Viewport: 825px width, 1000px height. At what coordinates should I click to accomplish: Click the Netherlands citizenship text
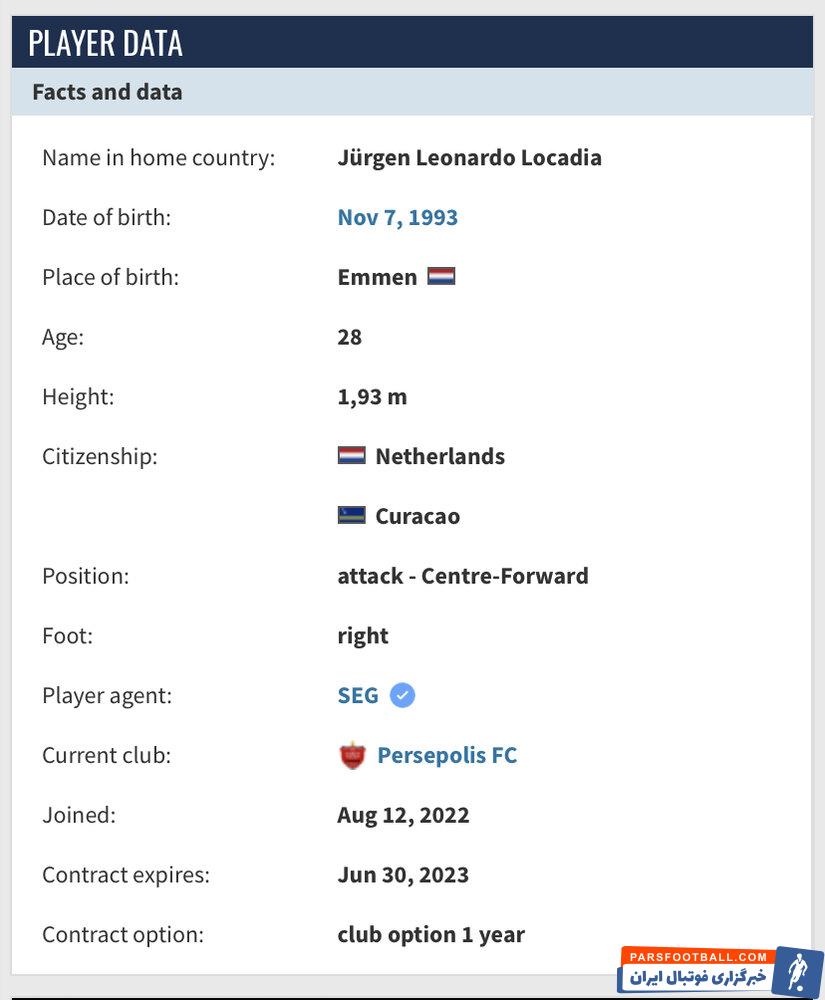[440, 456]
